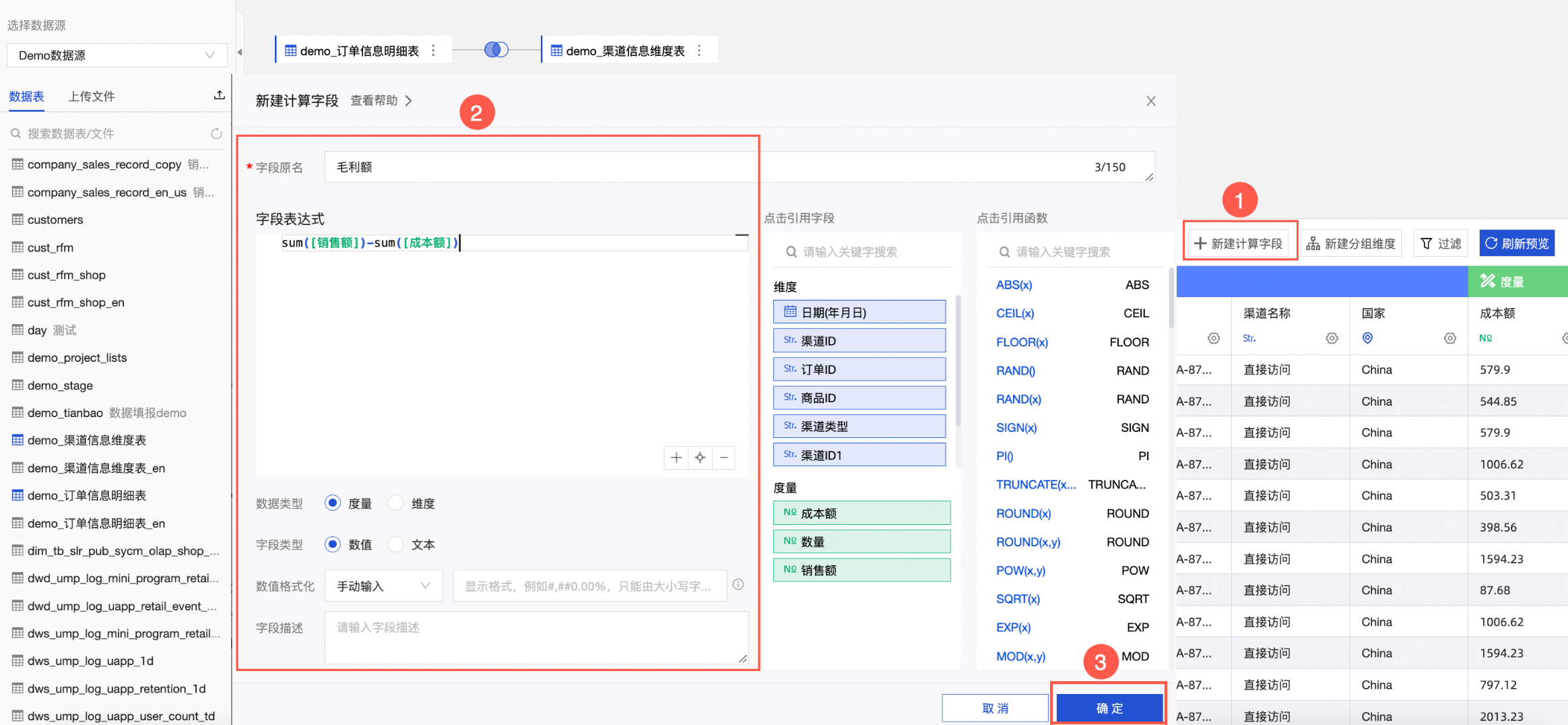This screenshot has height=725, width=1568.
Task: Click the 新建分组维度 button
Action: click(1350, 243)
